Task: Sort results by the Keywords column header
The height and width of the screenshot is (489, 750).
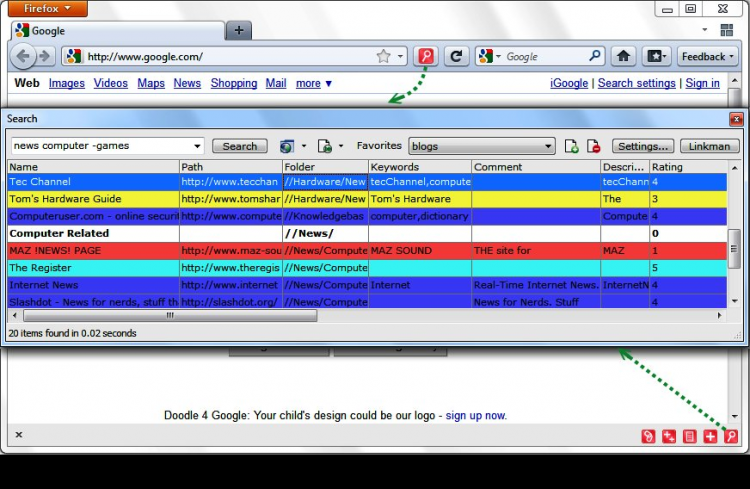Action: pos(420,167)
